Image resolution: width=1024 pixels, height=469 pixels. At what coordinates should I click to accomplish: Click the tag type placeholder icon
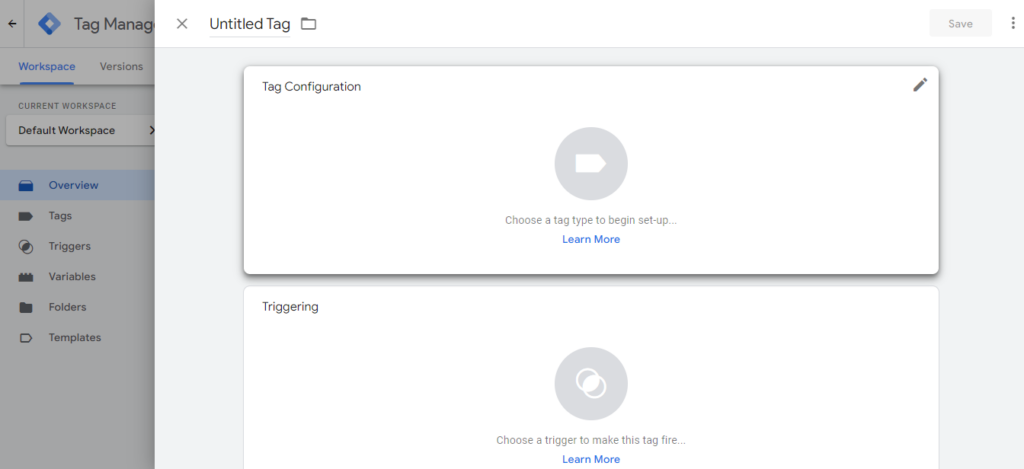(x=591, y=164)
